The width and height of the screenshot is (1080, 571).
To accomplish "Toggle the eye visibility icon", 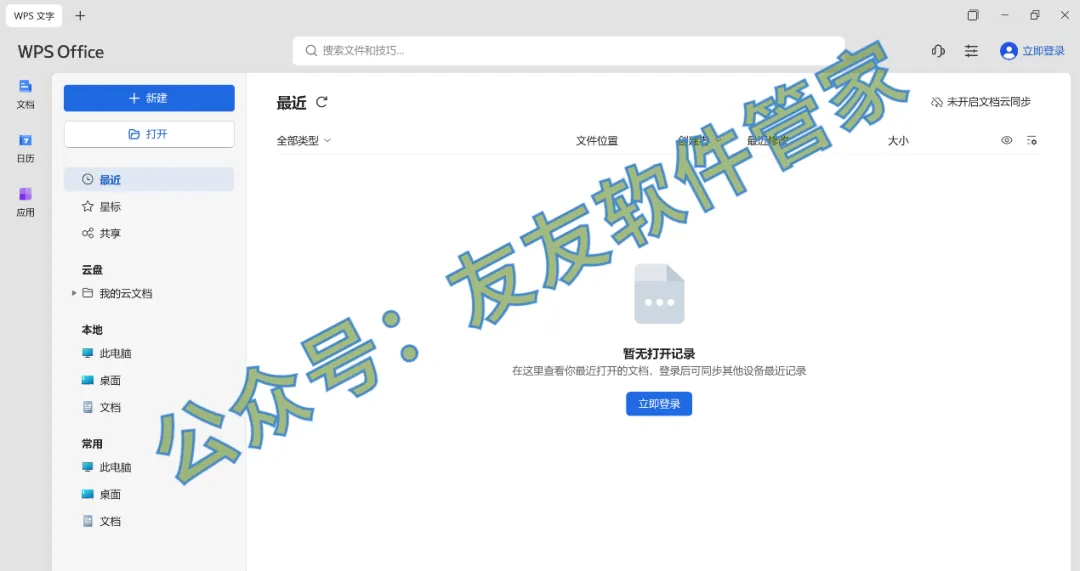I will click(x=1006, y=141).
